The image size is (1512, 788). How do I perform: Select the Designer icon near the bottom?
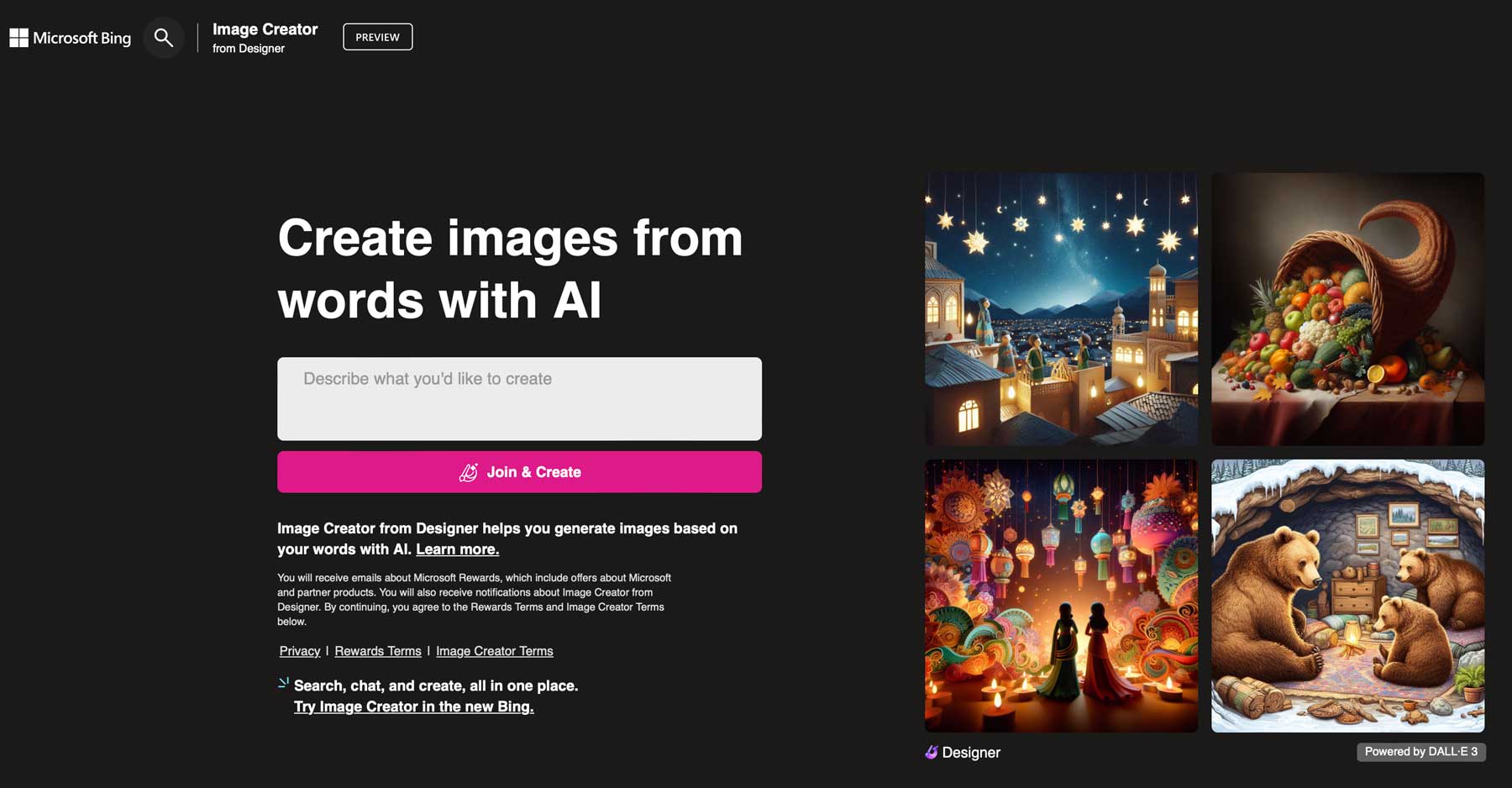930,752
